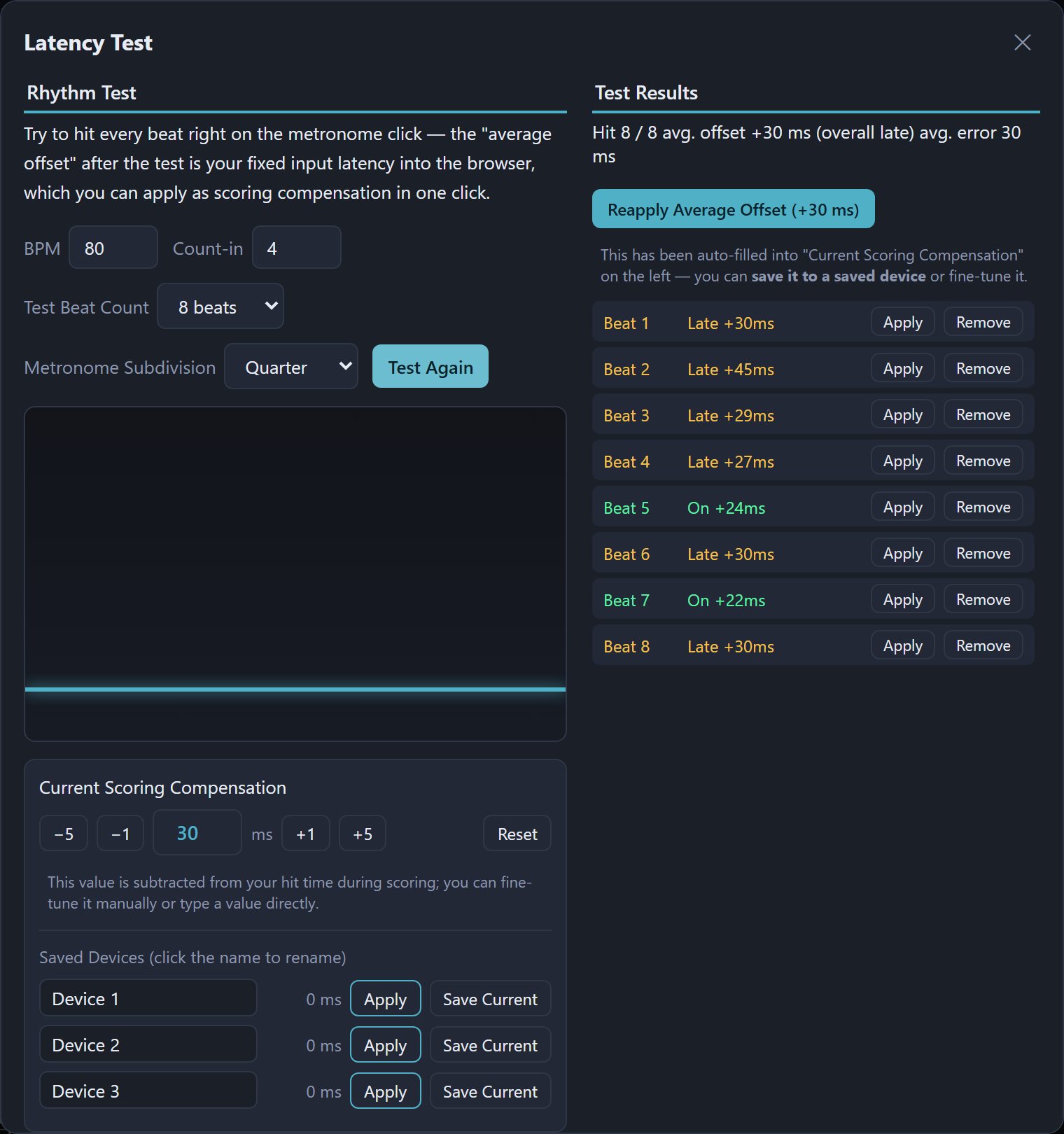Apply the Beat 1 offset

click(902, 322)
